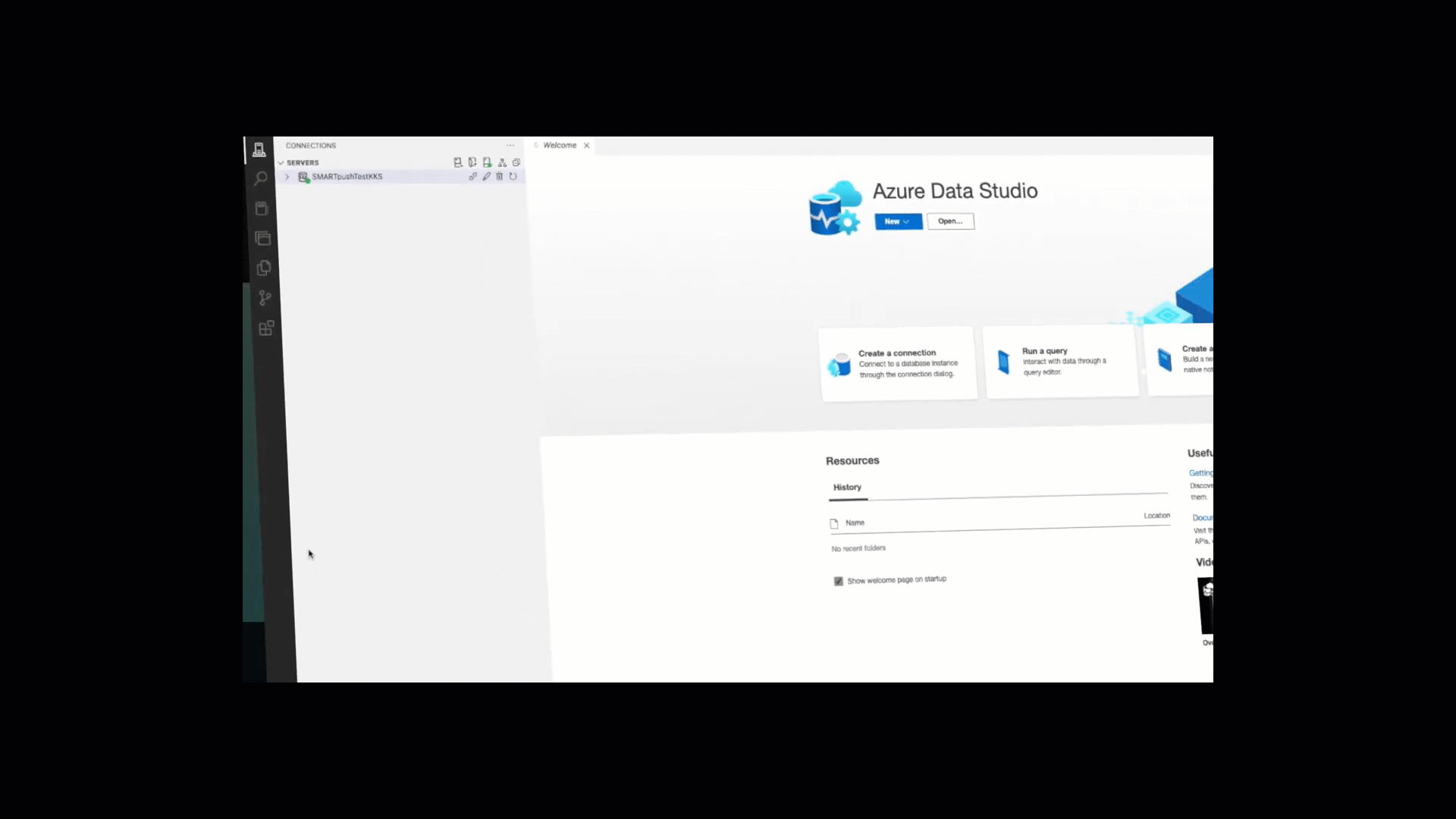Click trash icon to delete SMARTpushTestKKS

499,176
